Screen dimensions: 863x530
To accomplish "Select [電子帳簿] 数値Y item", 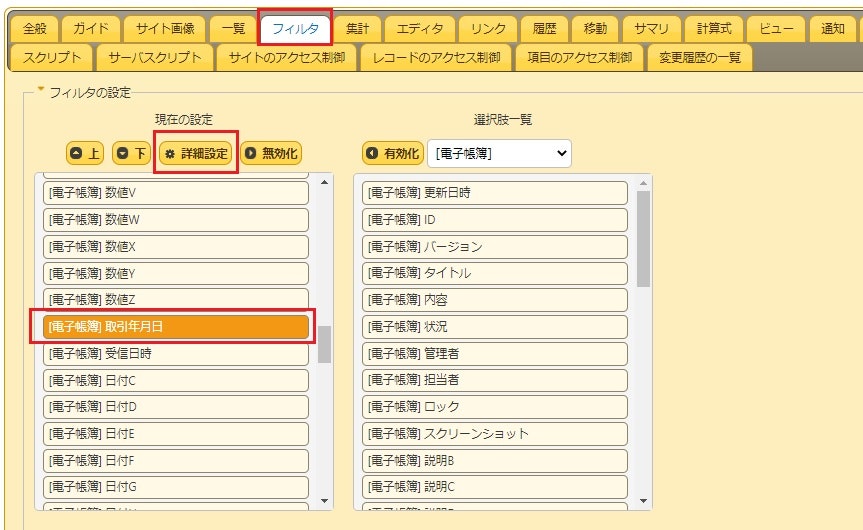I will [176, 273].
